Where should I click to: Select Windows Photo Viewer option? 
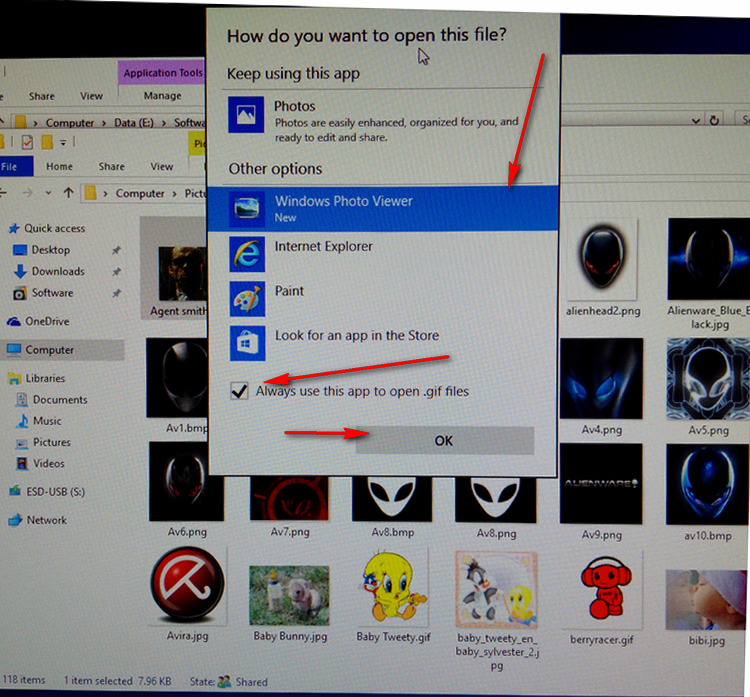[383, 209]
